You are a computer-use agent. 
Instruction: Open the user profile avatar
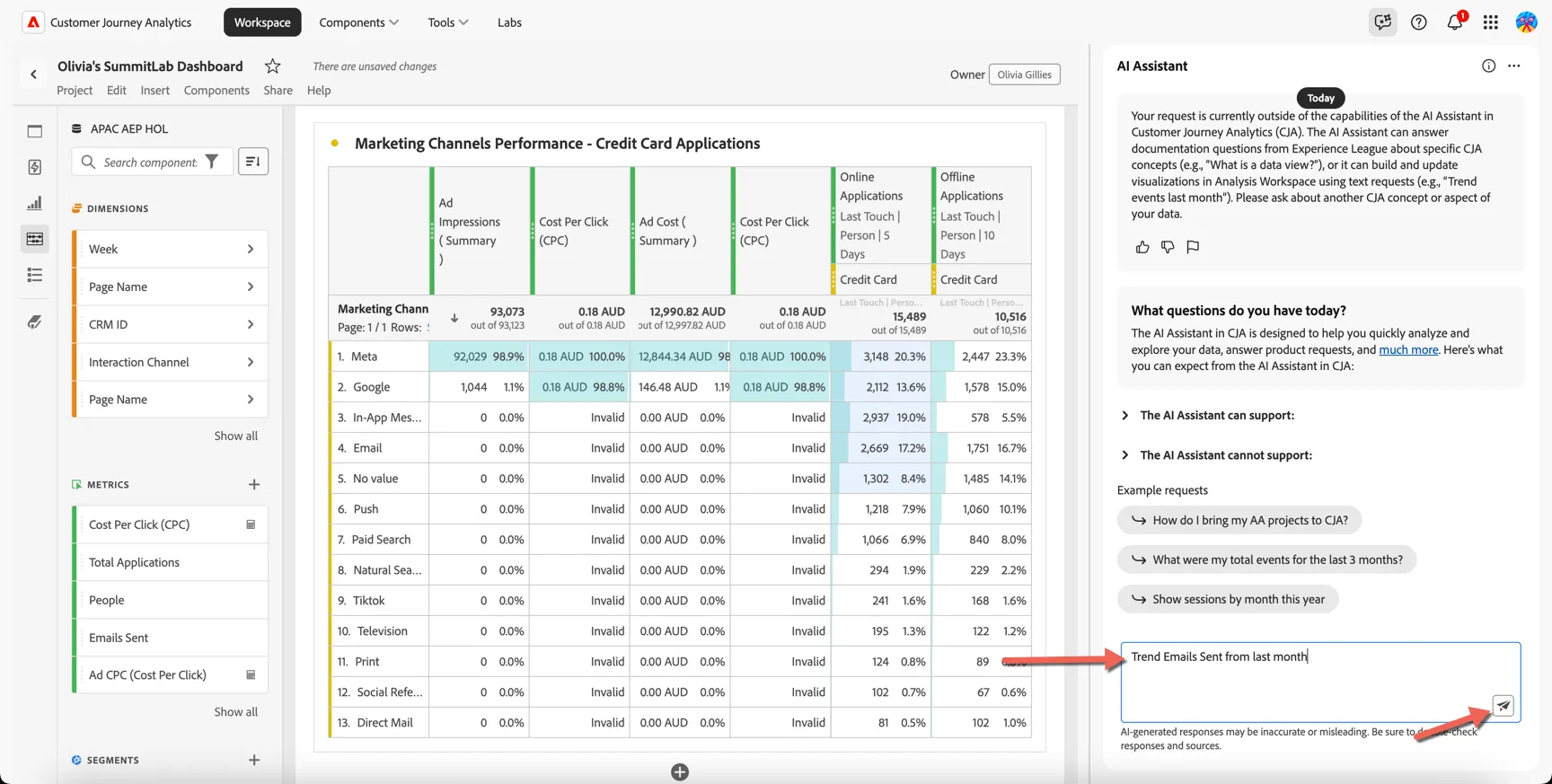point(1527,22)
